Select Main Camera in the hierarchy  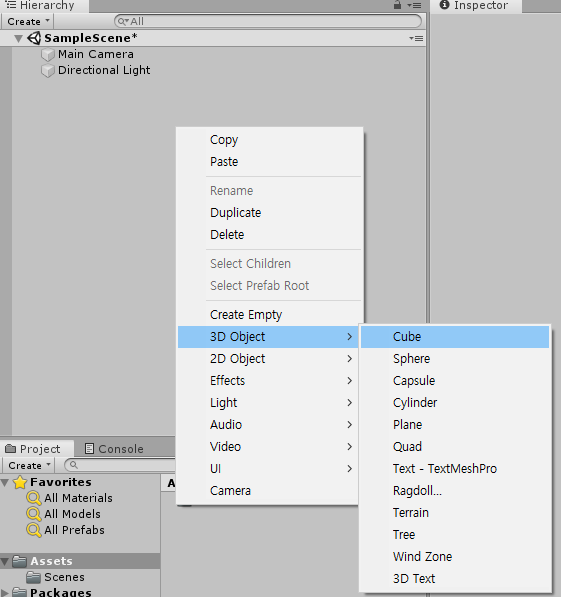tap(96, 54)
